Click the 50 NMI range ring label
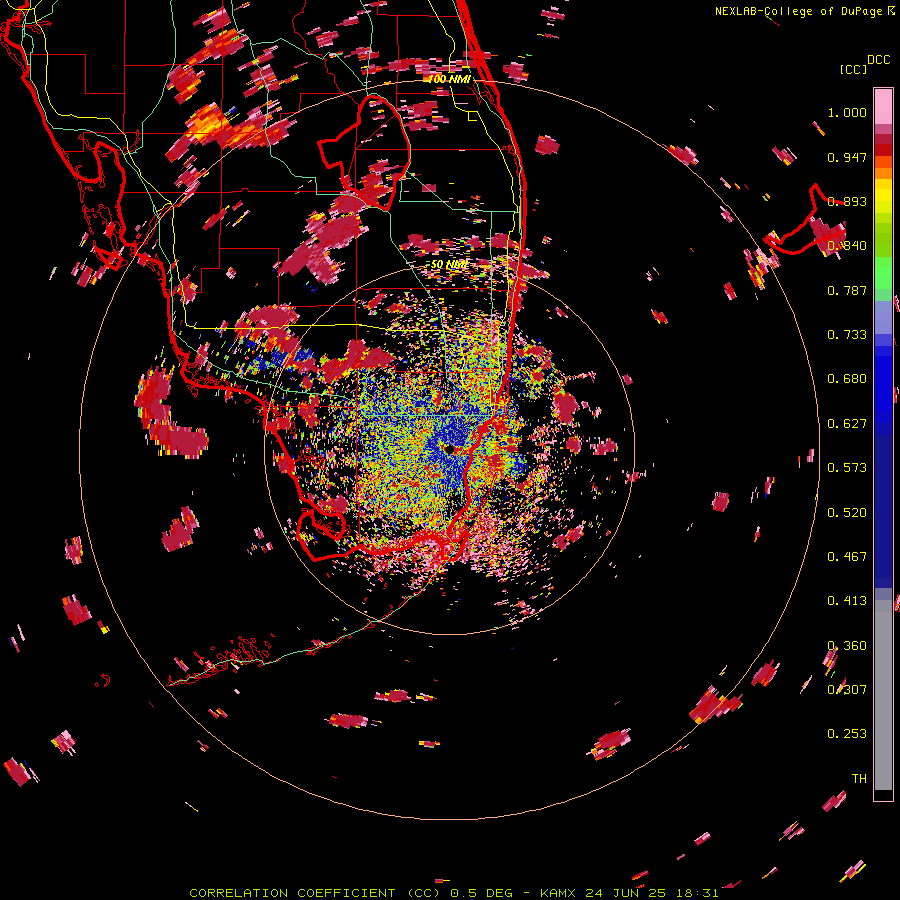The height and width of the screenshot is (900, 900). click(449, 265)
